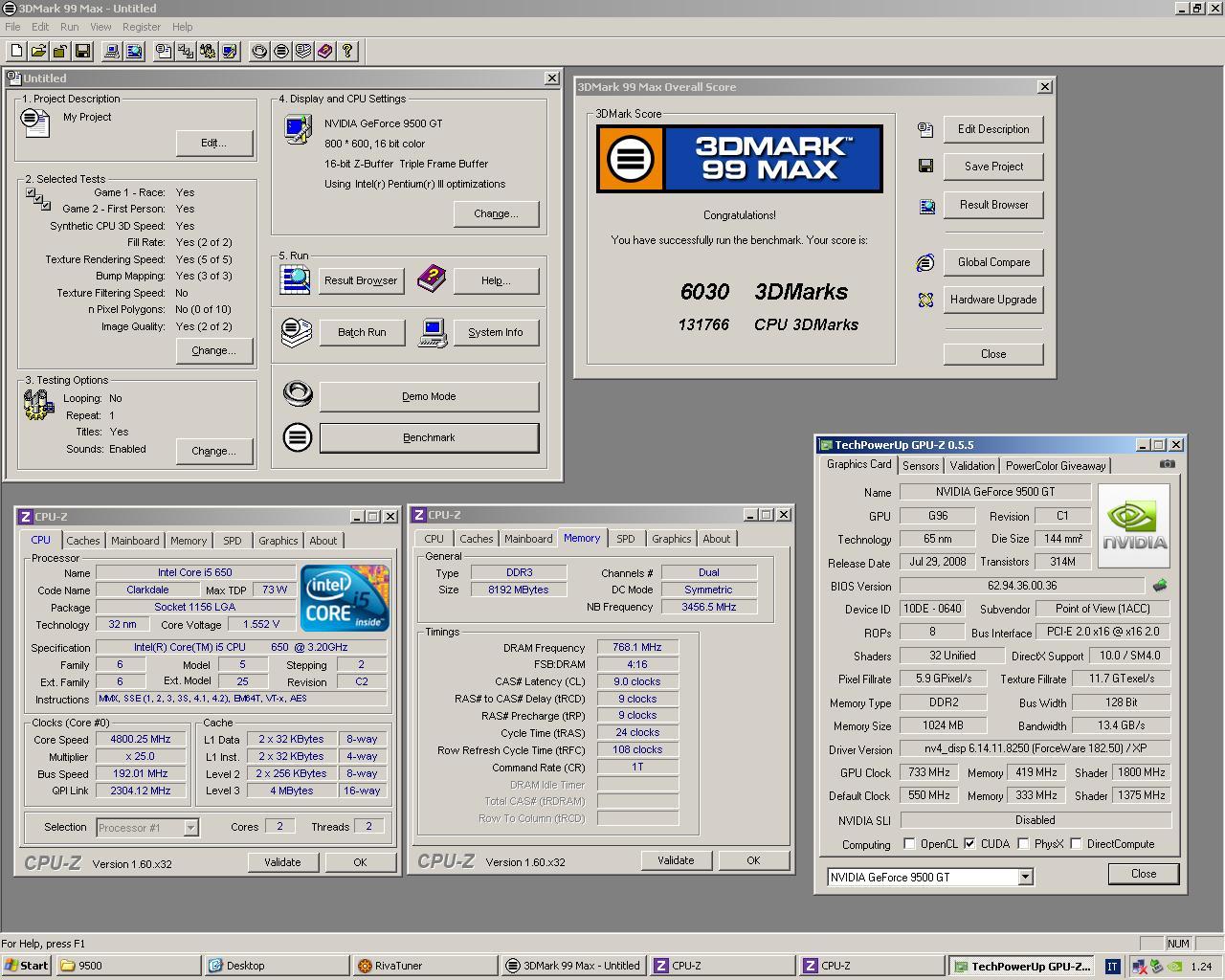Viewport: 1225px width, 980px height.
Task: Click the Display settings toolbar icon
Action: (230, 51)
